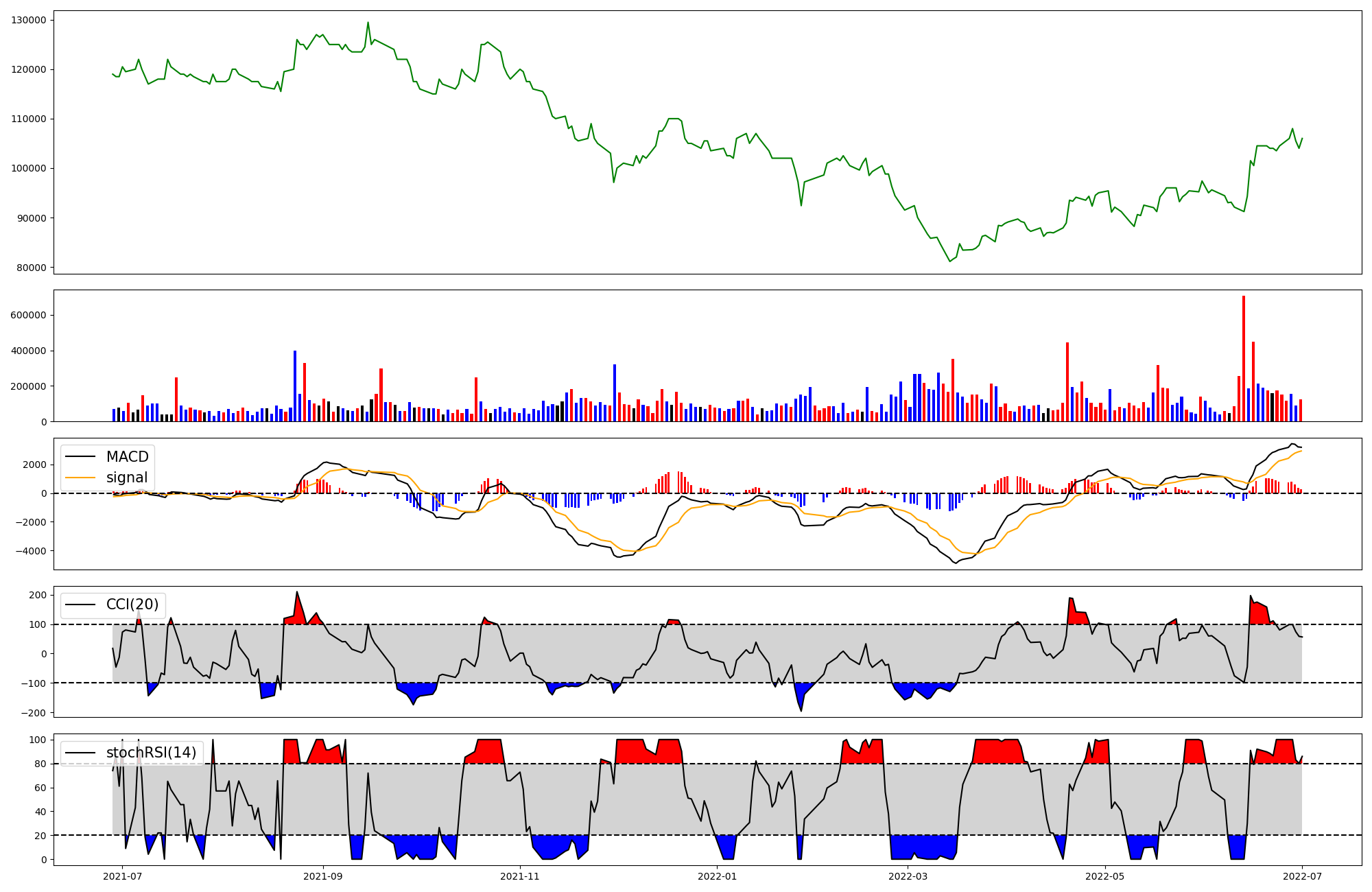Select the 2022-05 x-axis date label
Image resolution: width=1372 pixels, height=892 pixels.
click(x=1105, y=876)
